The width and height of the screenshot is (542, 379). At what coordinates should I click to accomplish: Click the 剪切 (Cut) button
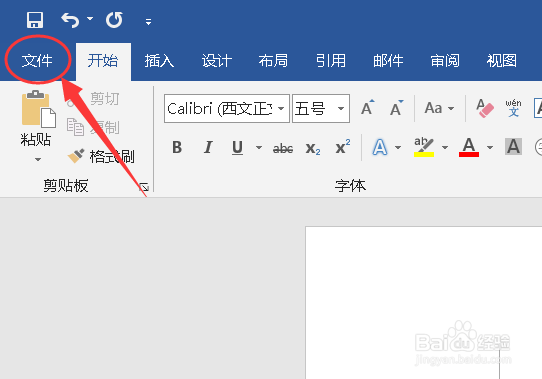105,99
